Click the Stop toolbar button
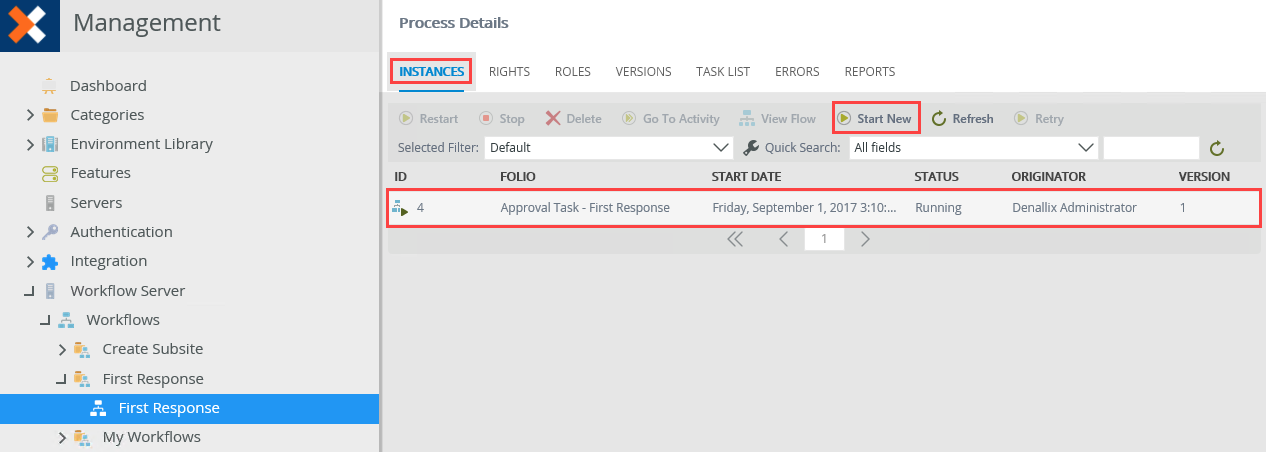The height and width of the screenshot is (452, 1266). pos(502,118)
